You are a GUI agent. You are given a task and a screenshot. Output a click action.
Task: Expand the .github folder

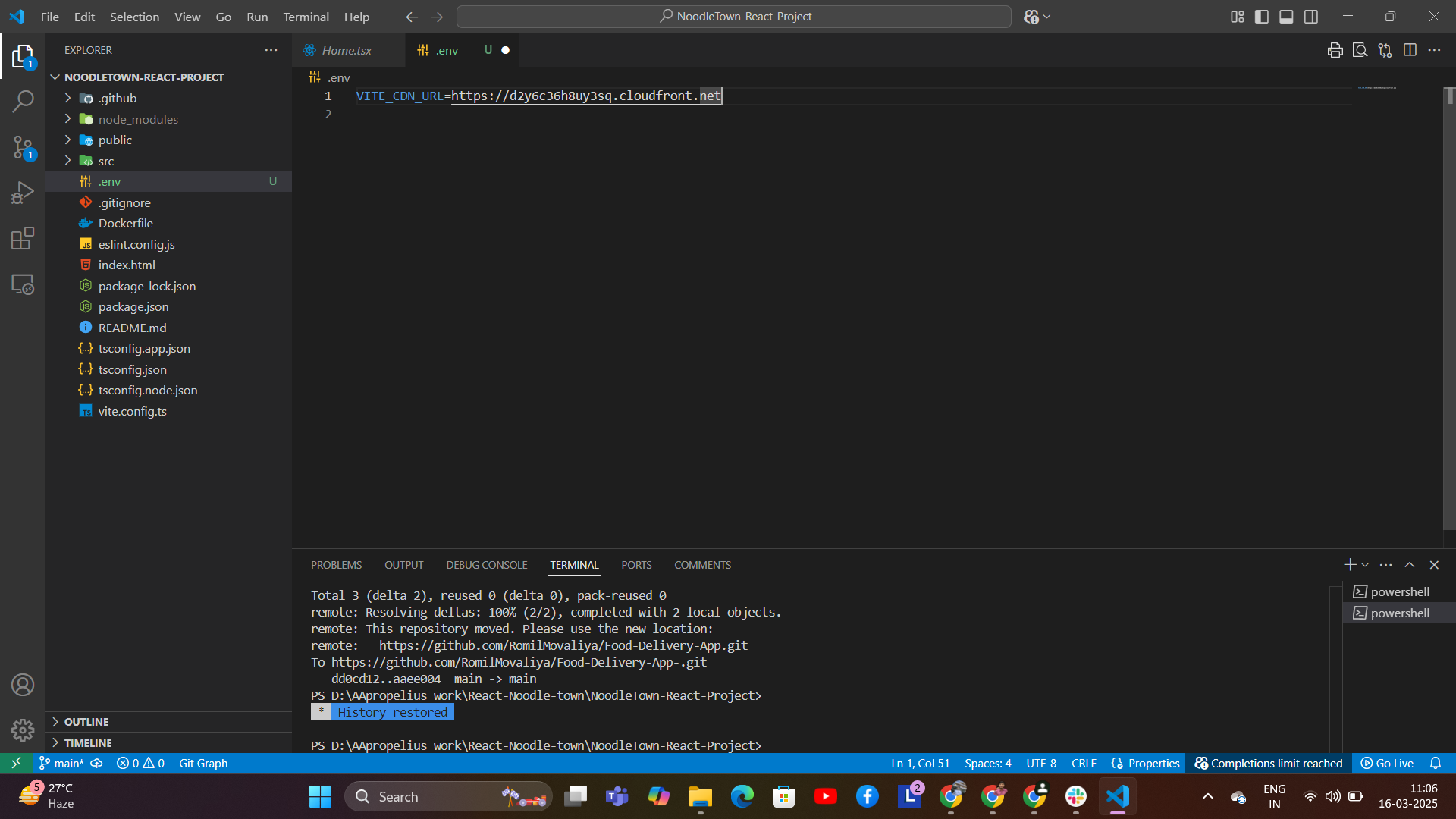(118, 99)
